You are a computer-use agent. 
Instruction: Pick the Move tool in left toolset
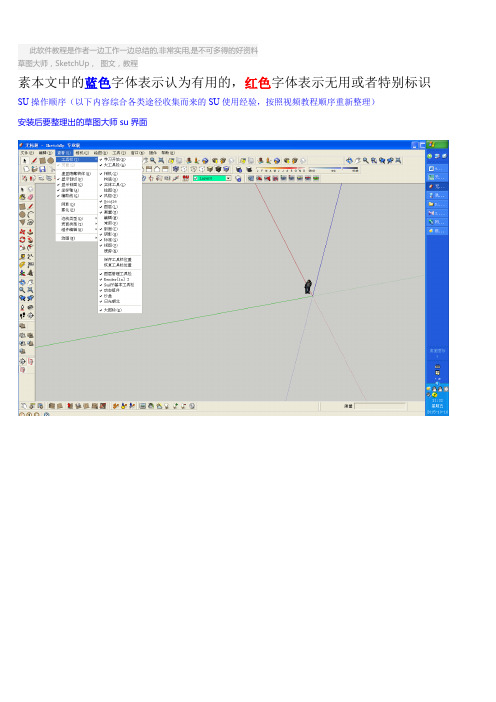tap(22, 232)
